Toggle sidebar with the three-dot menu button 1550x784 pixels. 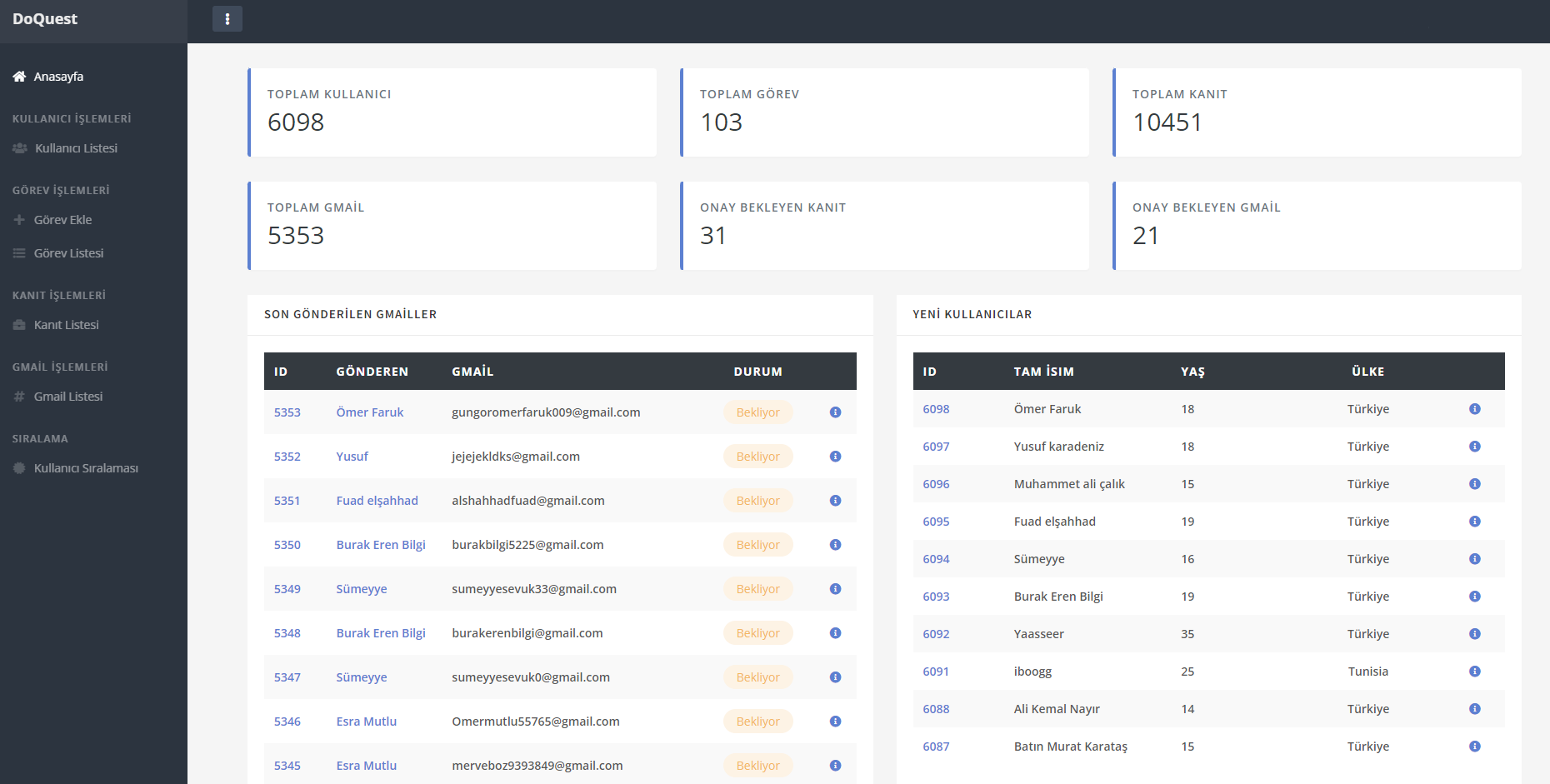tap(227, 18)
